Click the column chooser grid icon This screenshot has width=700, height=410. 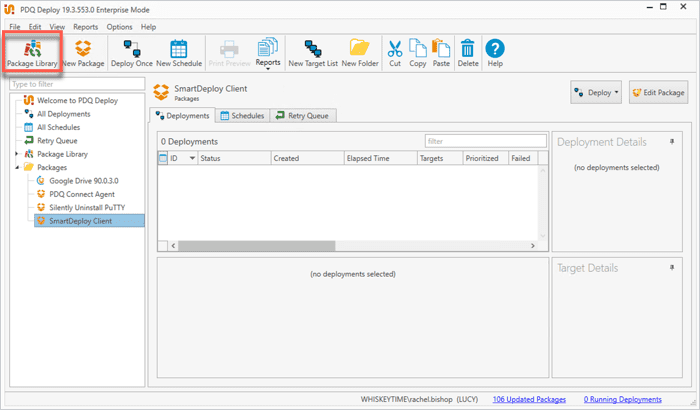pyautogui.click(x=163, y=158)
